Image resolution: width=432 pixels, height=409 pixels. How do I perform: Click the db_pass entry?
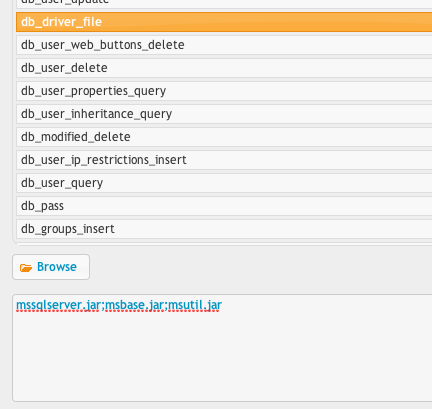[x=224, y=206]
